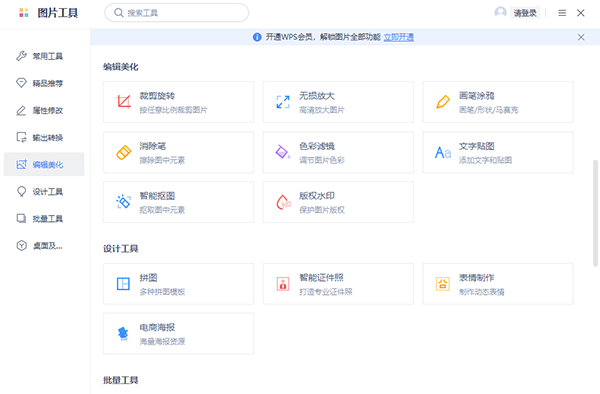Click the 裁剪旋转 crop icon
Screen dimensions: 600x394
[x=124, y=102]
